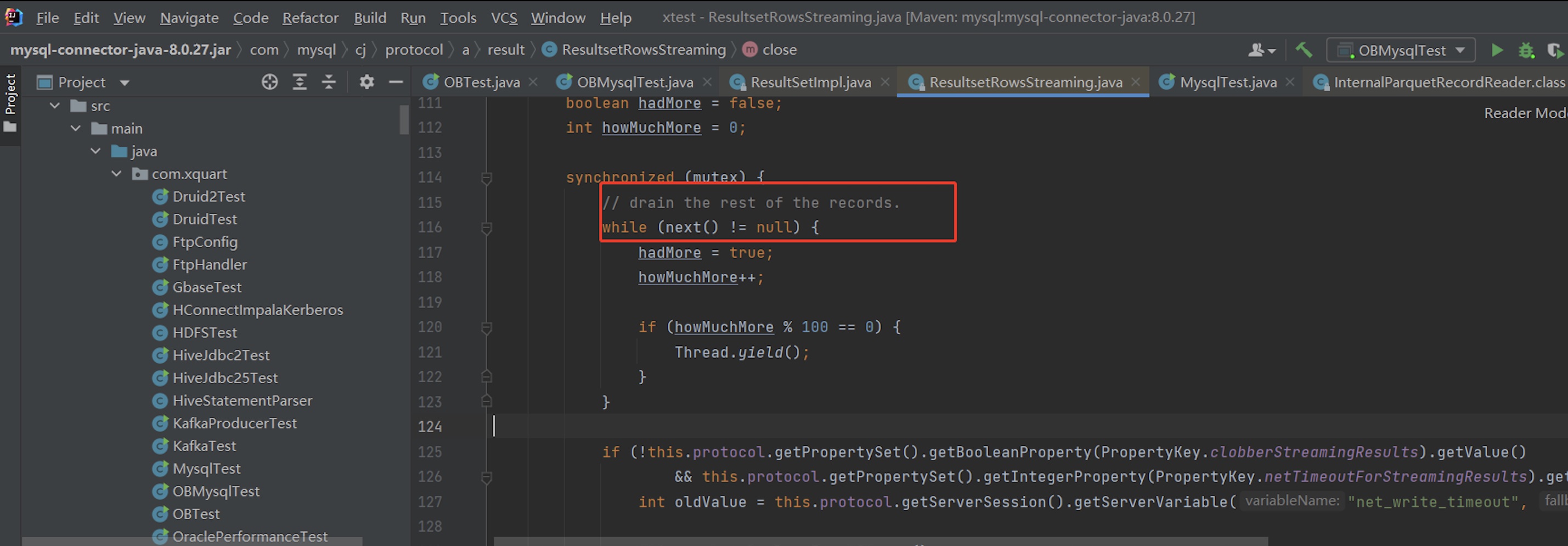Open Project panel settings gear
This screenshot has width=1568, height=546.
click(366, 82)
